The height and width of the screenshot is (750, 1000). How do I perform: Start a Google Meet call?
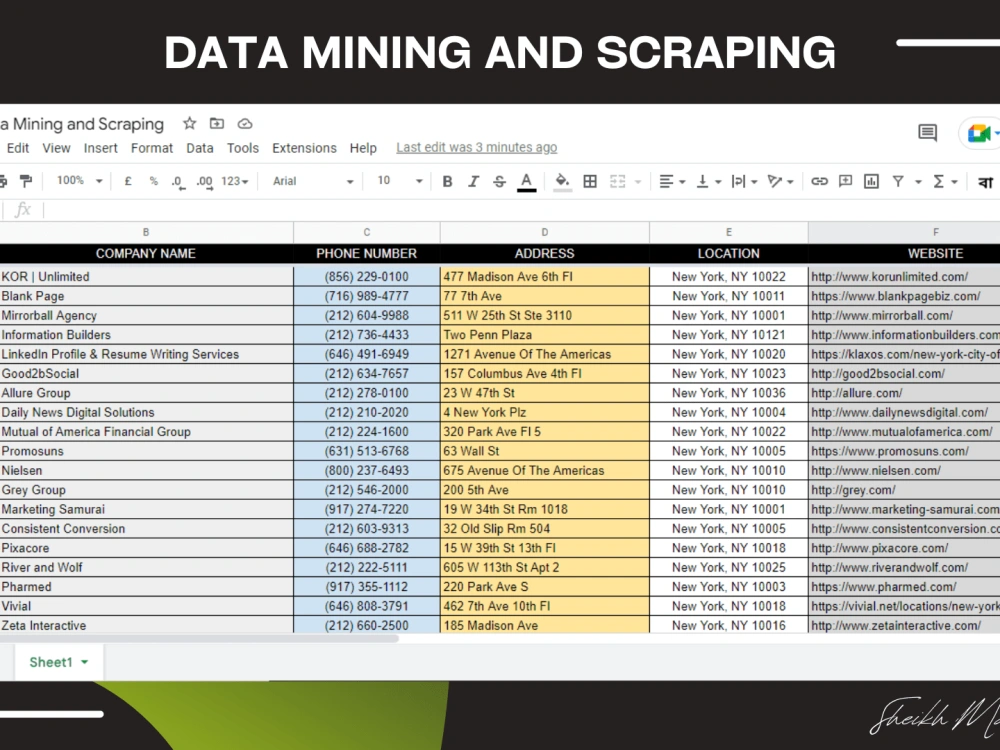pos(981,133)
